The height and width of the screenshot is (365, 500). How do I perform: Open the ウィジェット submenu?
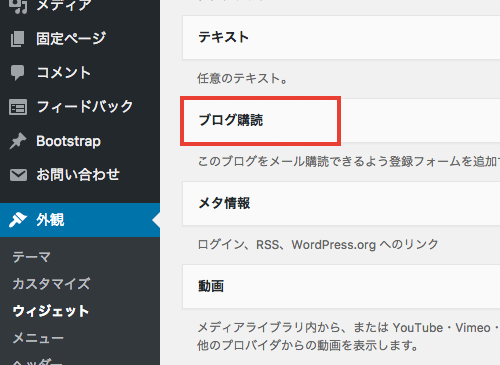(51, 311)
